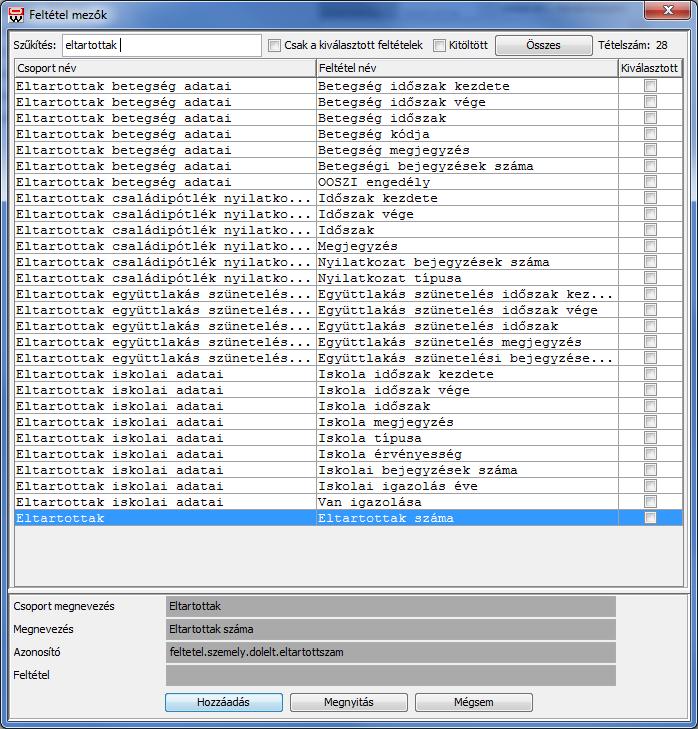Select Betegségi bejegyzések száma condition

click(349, 166)
